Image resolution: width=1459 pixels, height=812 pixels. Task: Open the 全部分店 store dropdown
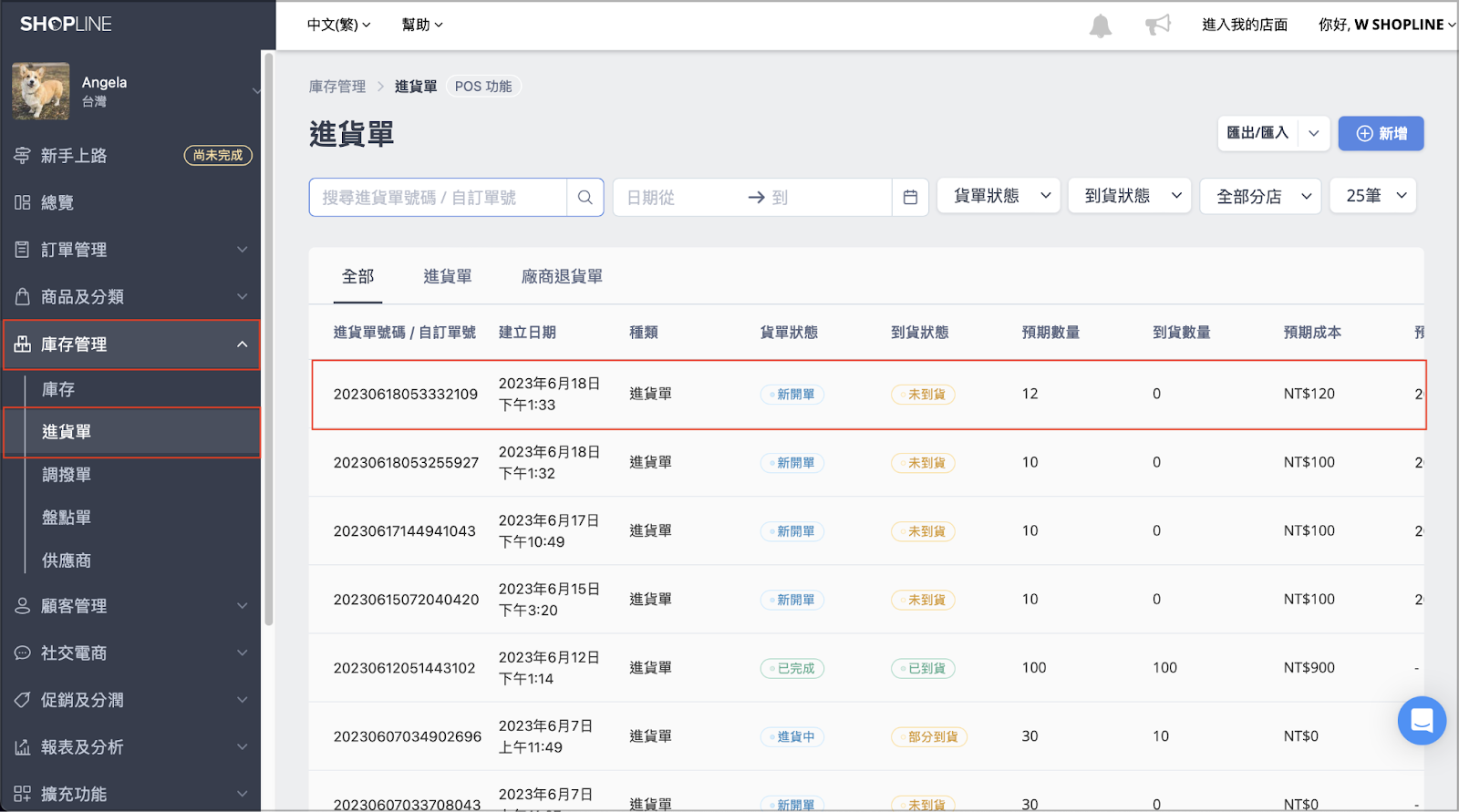tap(1261, 196)
